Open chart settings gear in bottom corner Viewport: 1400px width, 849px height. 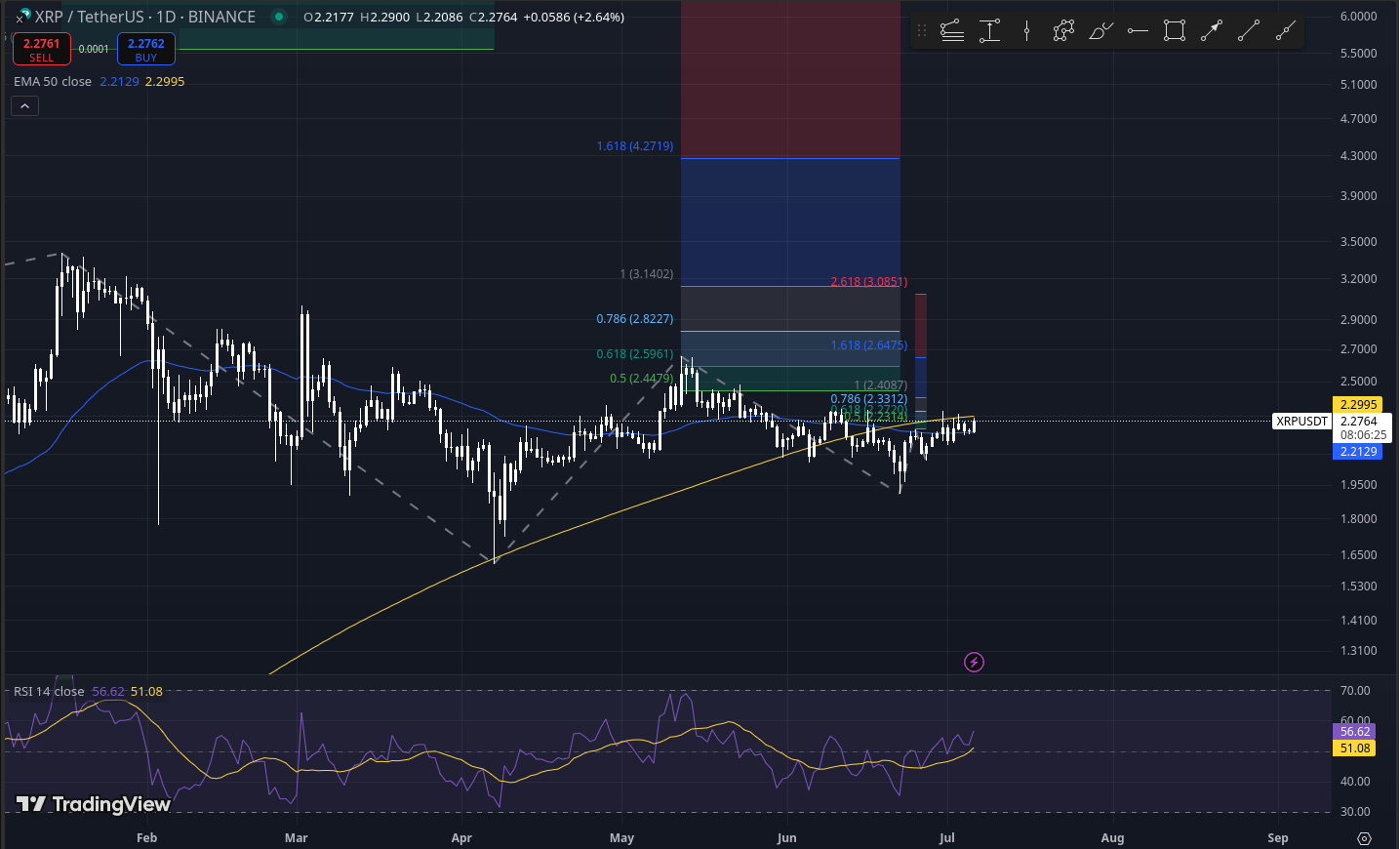pyautogui.click(x=1364, y=838)
